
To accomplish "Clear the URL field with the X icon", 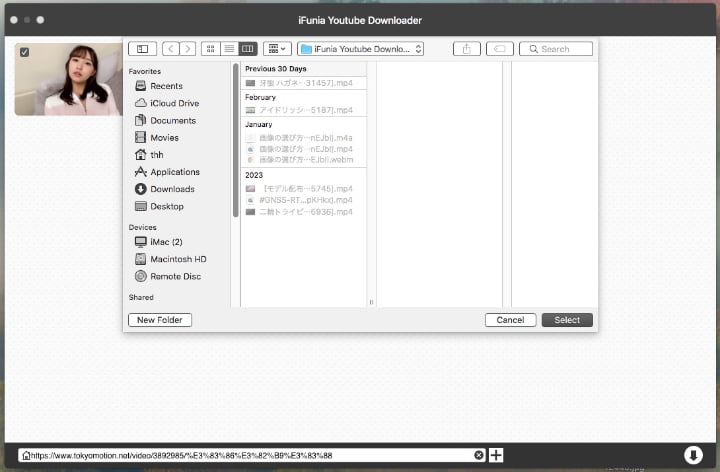I will tap(479, 455).
